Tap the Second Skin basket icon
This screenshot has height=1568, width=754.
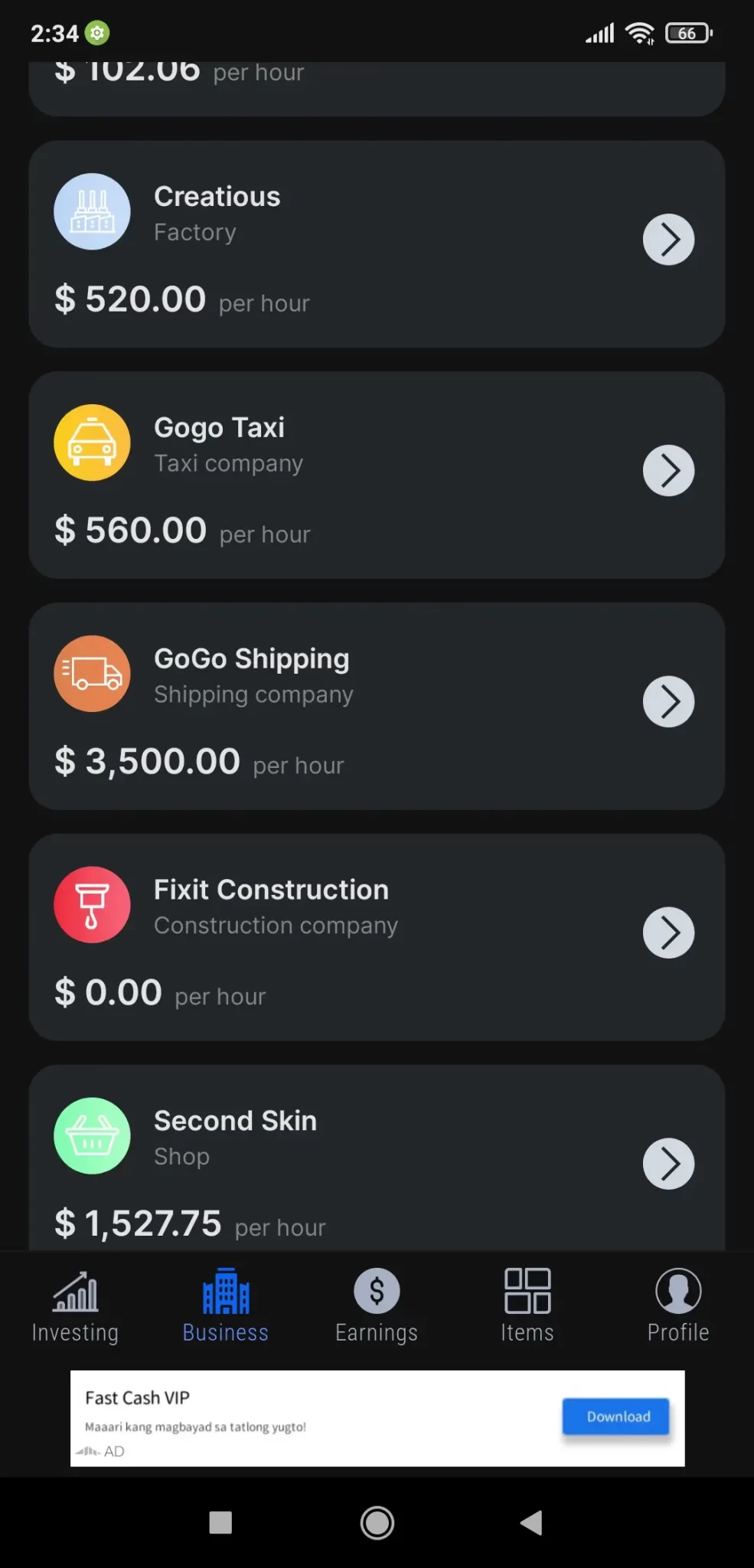(92, 1136)
